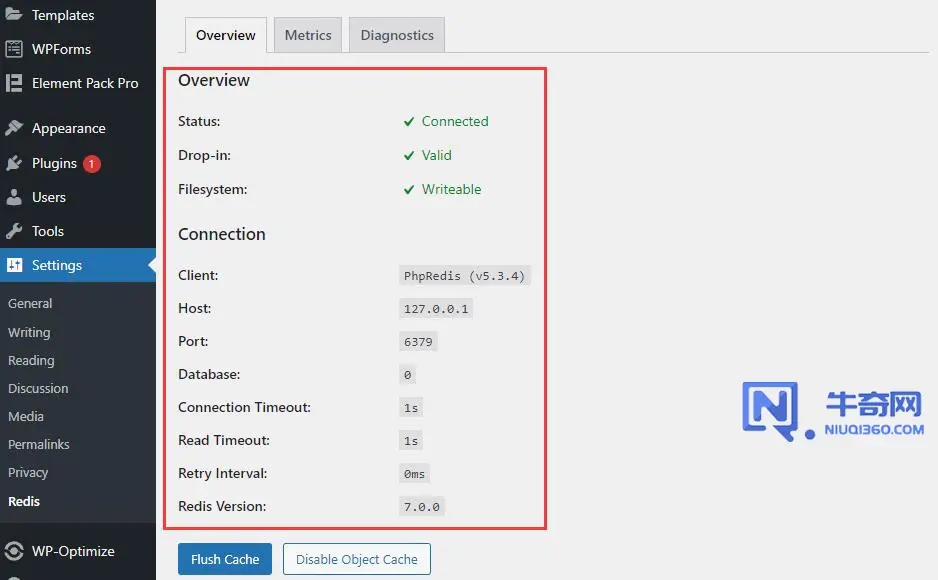
Task: Click the Plugins plug icon
Action: point(14,163)
